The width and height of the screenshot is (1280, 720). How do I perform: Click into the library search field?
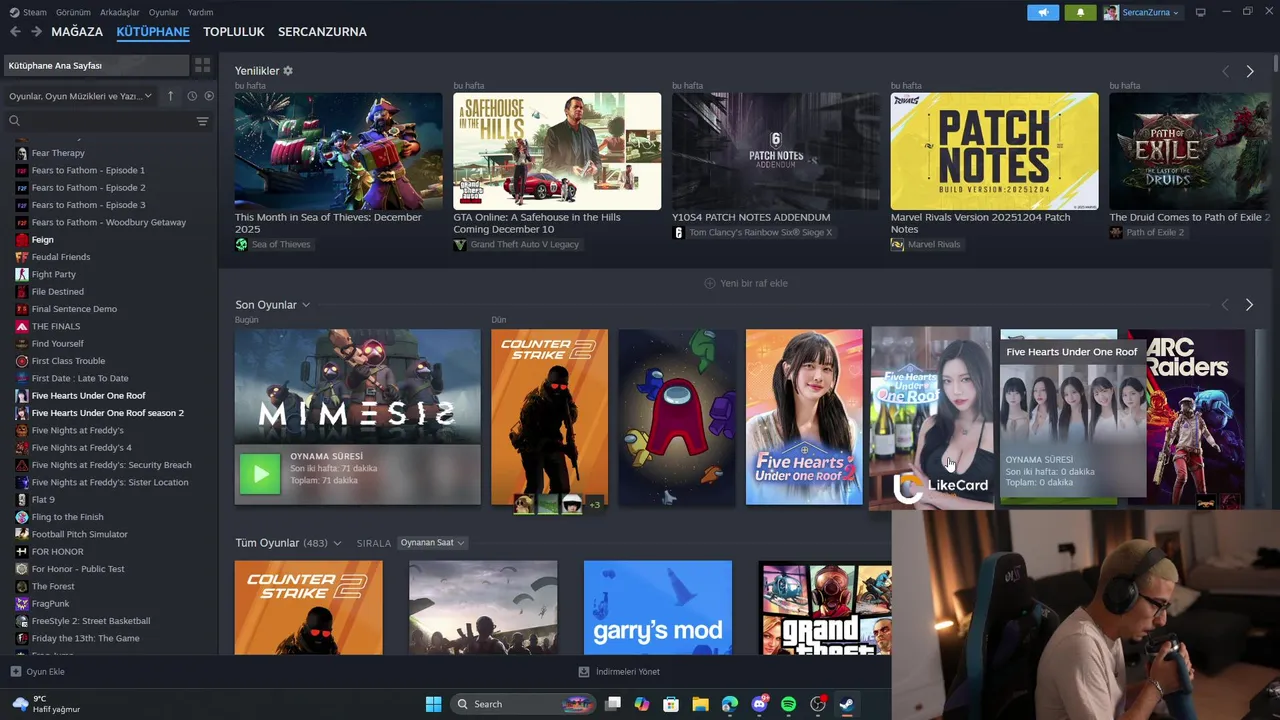coord(108,121)
